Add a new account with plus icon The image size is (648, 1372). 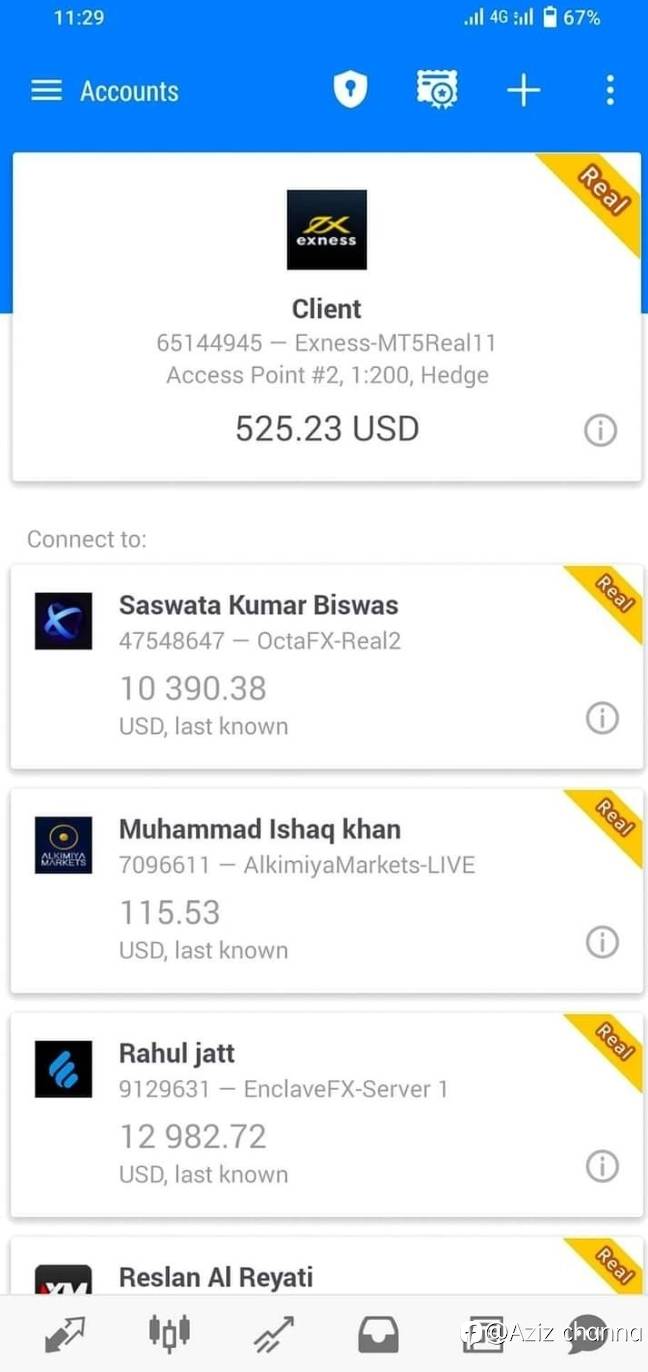523,91
